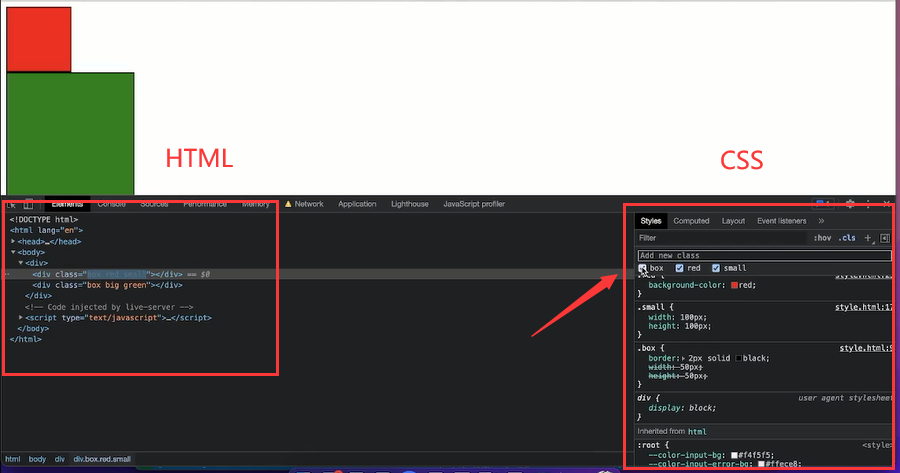Uncheck the box class checkbox
The image size is (900, 473).
click(x=642, y=268)
